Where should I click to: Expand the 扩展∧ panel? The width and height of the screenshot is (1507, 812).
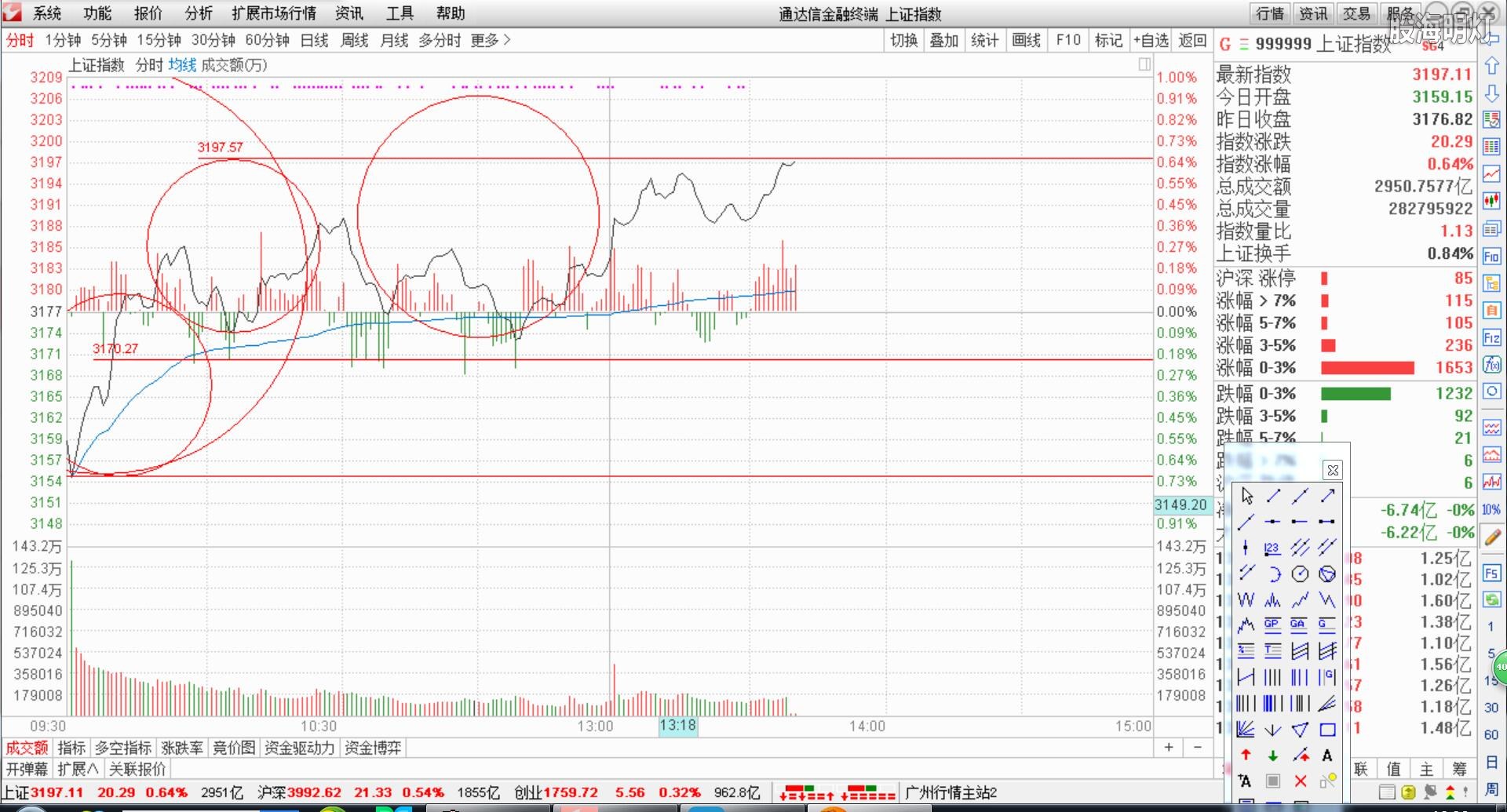coord(78,769)
